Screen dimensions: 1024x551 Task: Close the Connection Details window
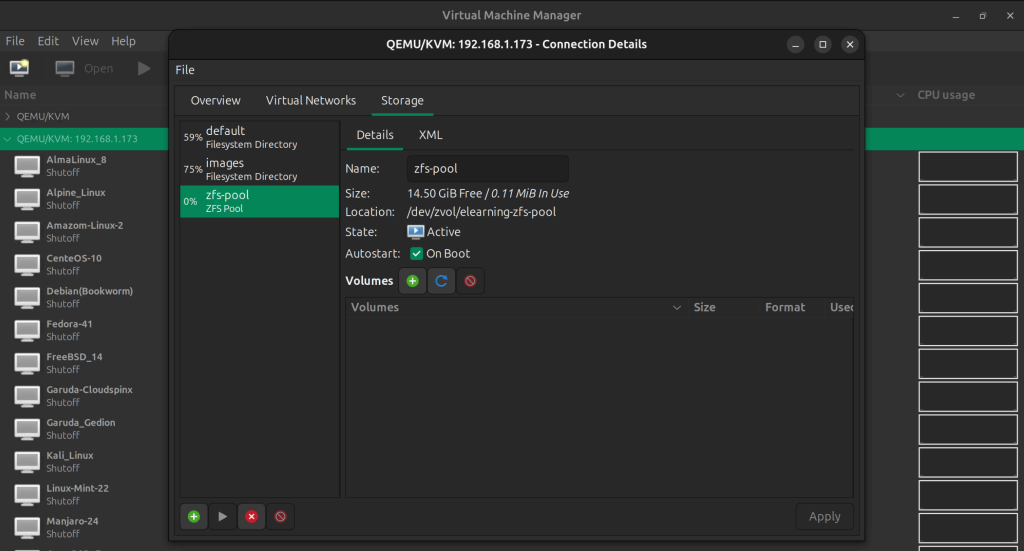[850, 44]
